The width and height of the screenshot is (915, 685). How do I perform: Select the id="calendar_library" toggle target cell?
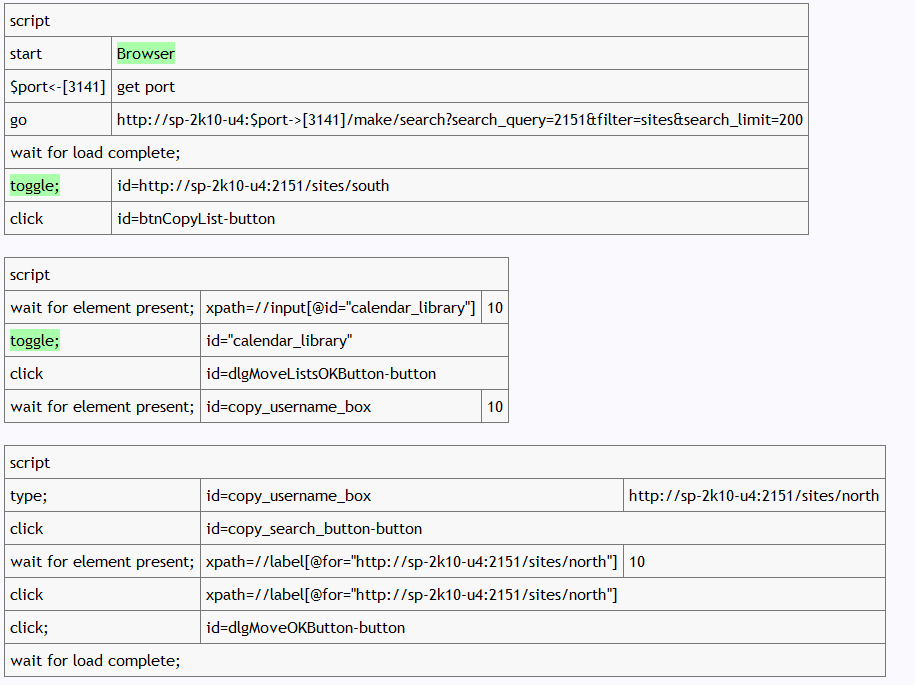pyautogui.click(x=279, y=341)
